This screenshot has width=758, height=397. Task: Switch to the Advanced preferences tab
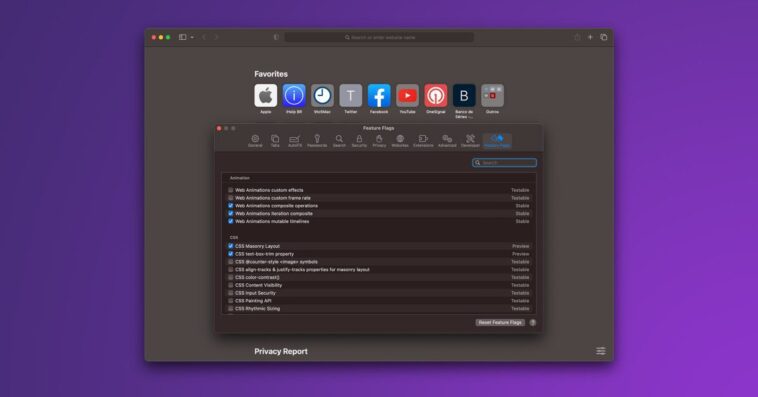[447, 141]
